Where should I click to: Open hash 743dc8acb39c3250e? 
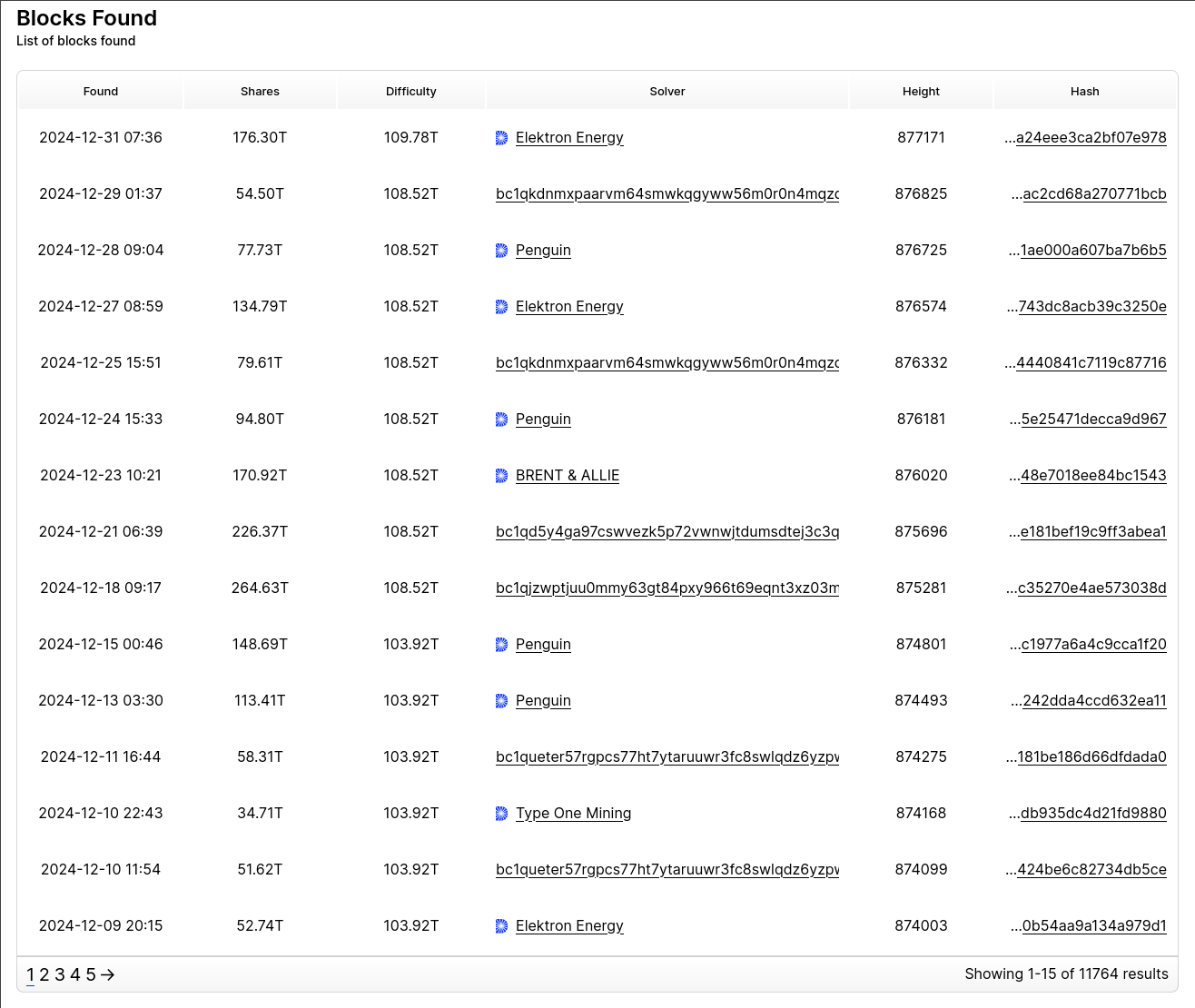pos(1092,307)
